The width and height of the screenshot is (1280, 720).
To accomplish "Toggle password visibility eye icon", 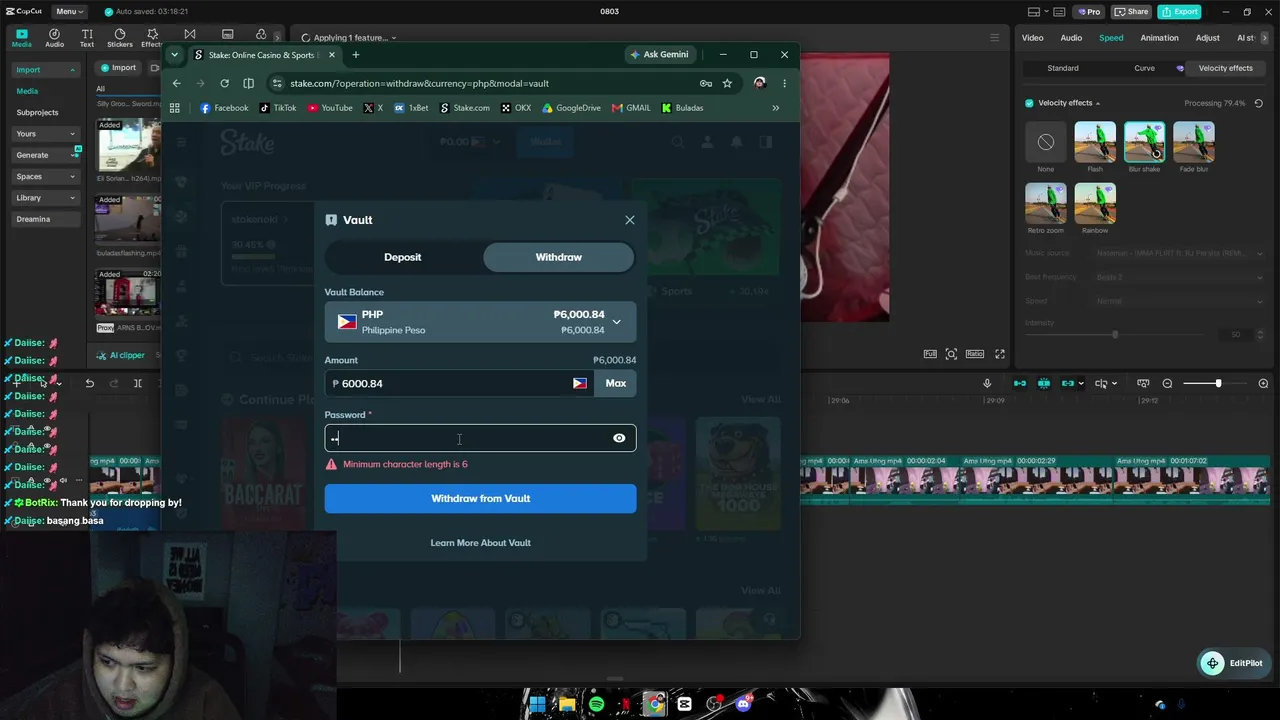I will [619, 438].
